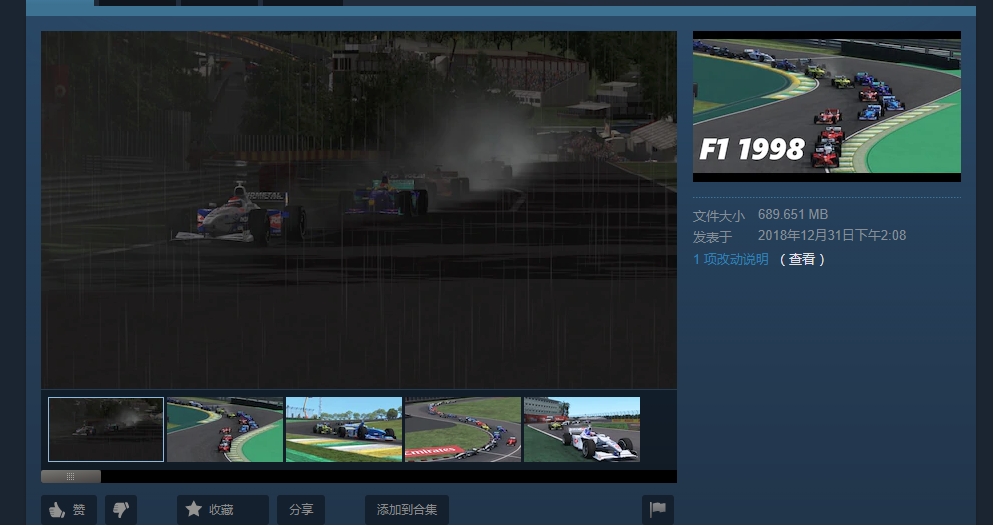The height and width of the screenshot is (525, 993).
Task: Click the thumbs-down dislike icon
Action: click(x=121, y=509)
